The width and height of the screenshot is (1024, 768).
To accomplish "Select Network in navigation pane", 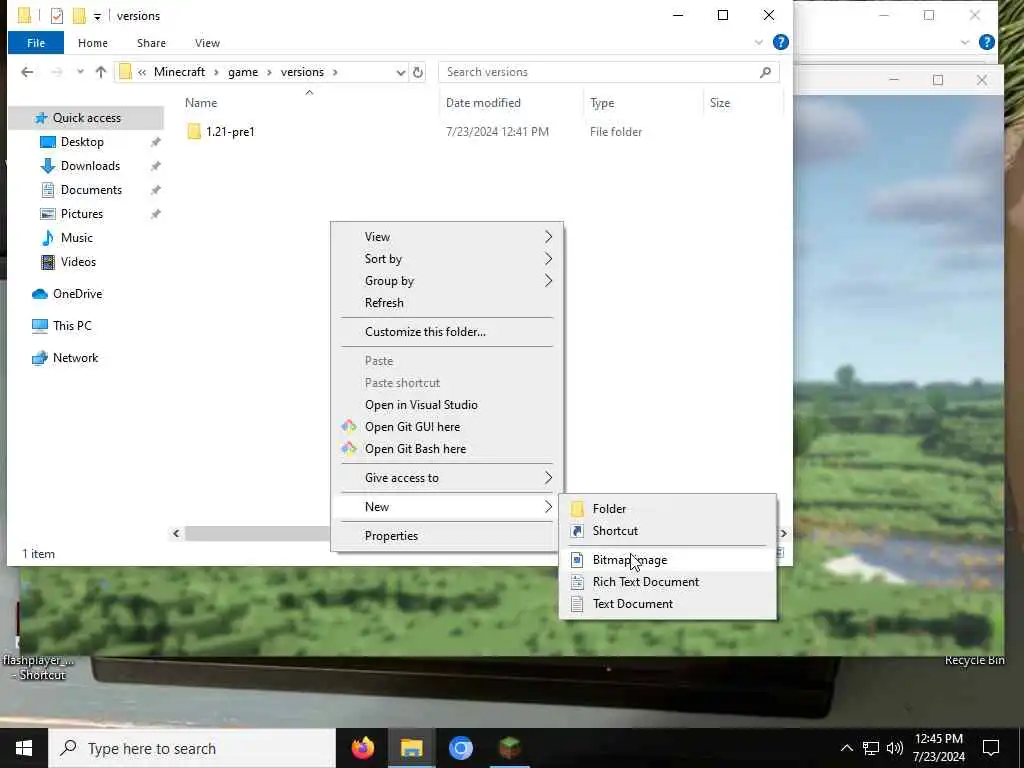I will click(x=75, y=358).
